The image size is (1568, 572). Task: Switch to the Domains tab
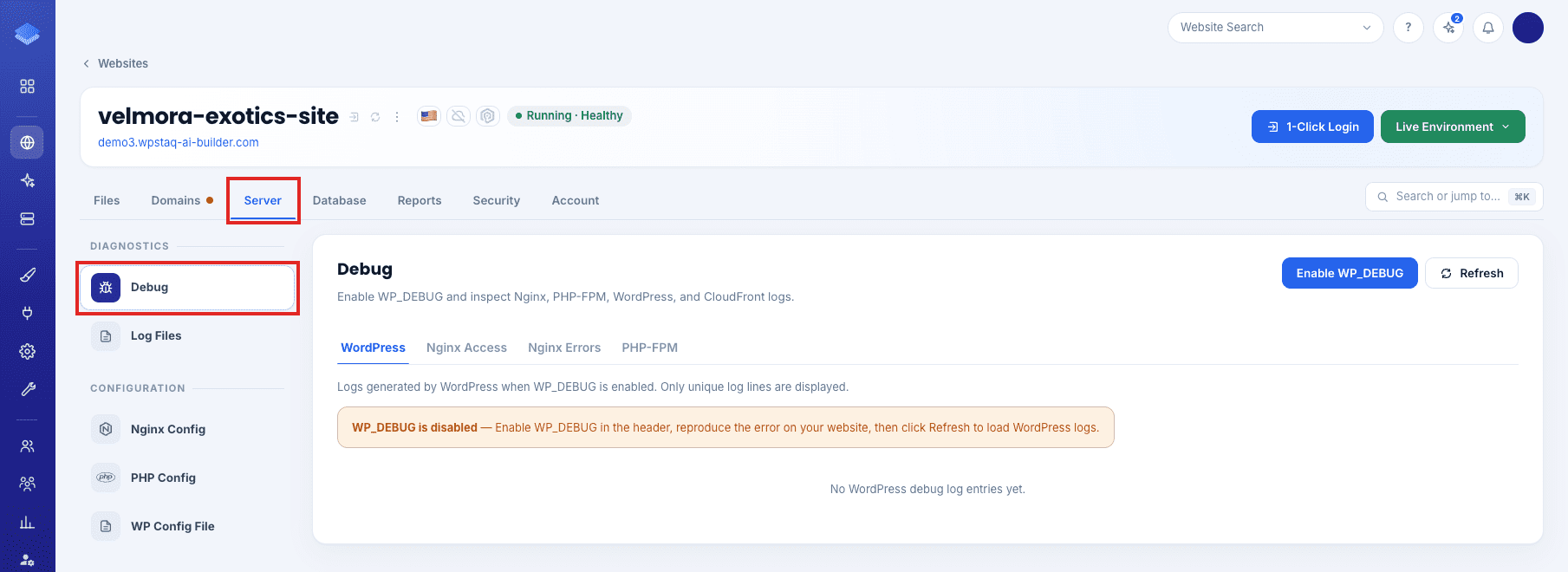click(182, 200)
